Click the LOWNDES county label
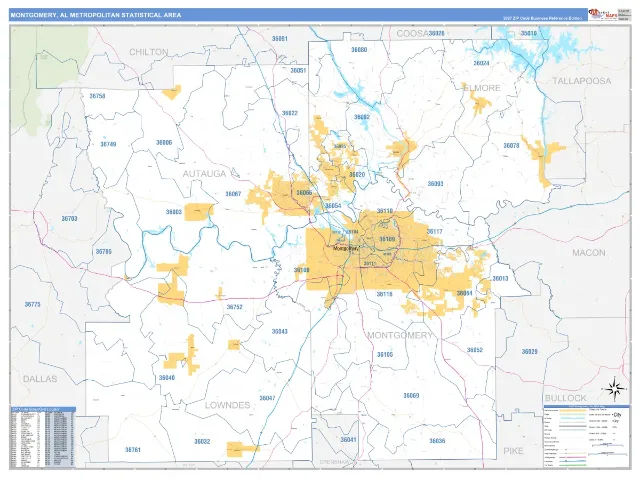 tap(227, 405)
